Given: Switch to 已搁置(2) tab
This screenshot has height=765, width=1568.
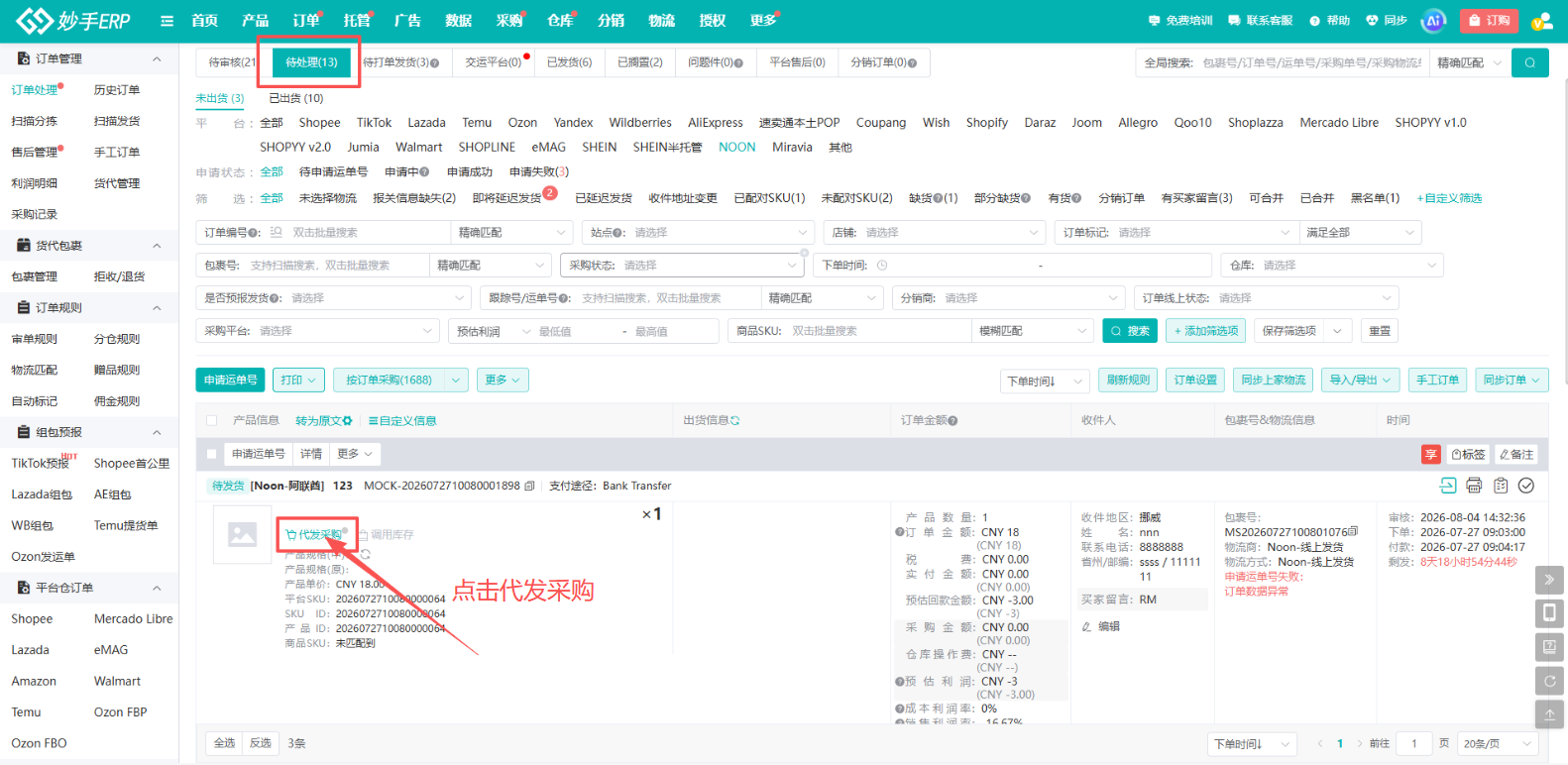Looking at the screenshot, I should (x=640, y=62).
